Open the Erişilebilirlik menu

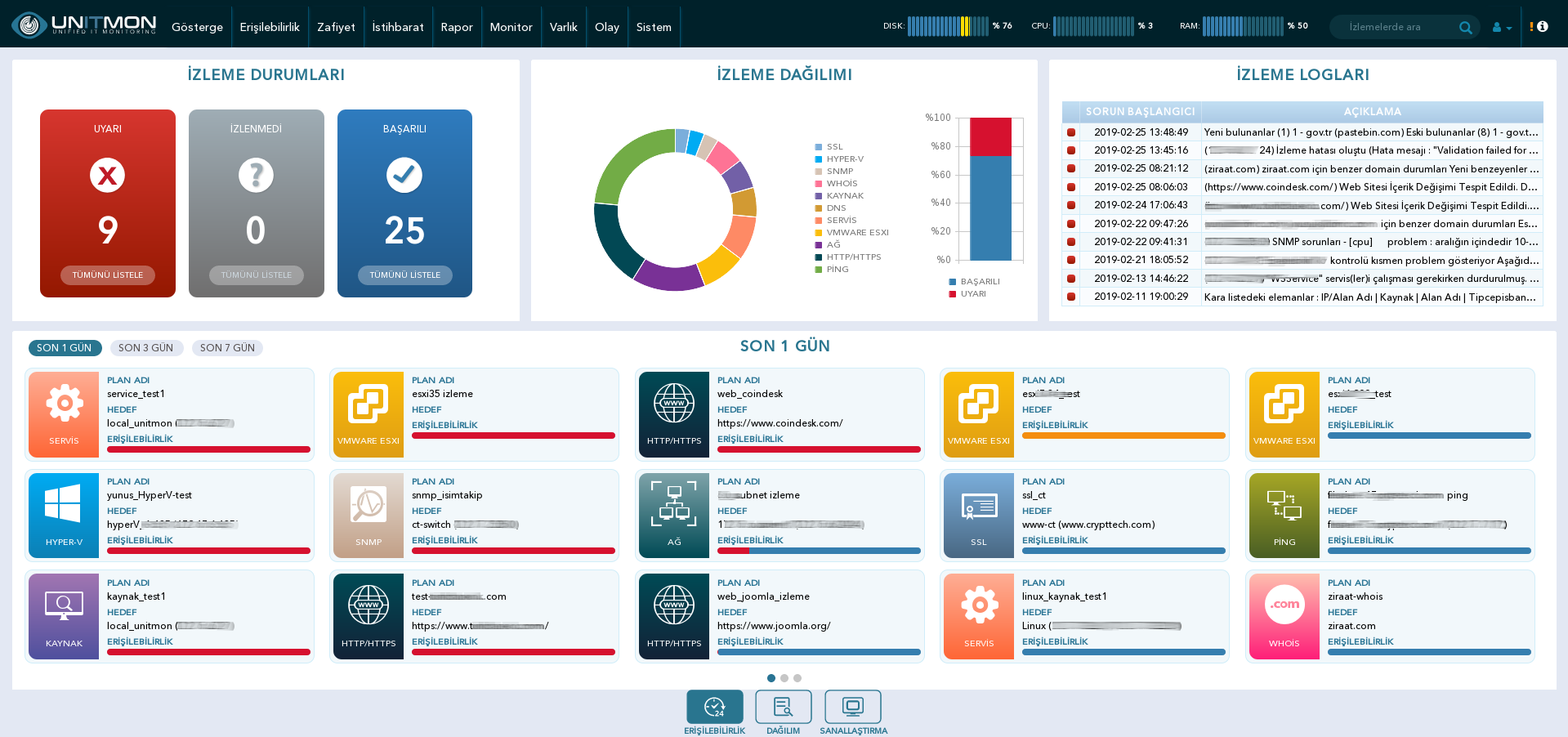click(x=270, y=27)
